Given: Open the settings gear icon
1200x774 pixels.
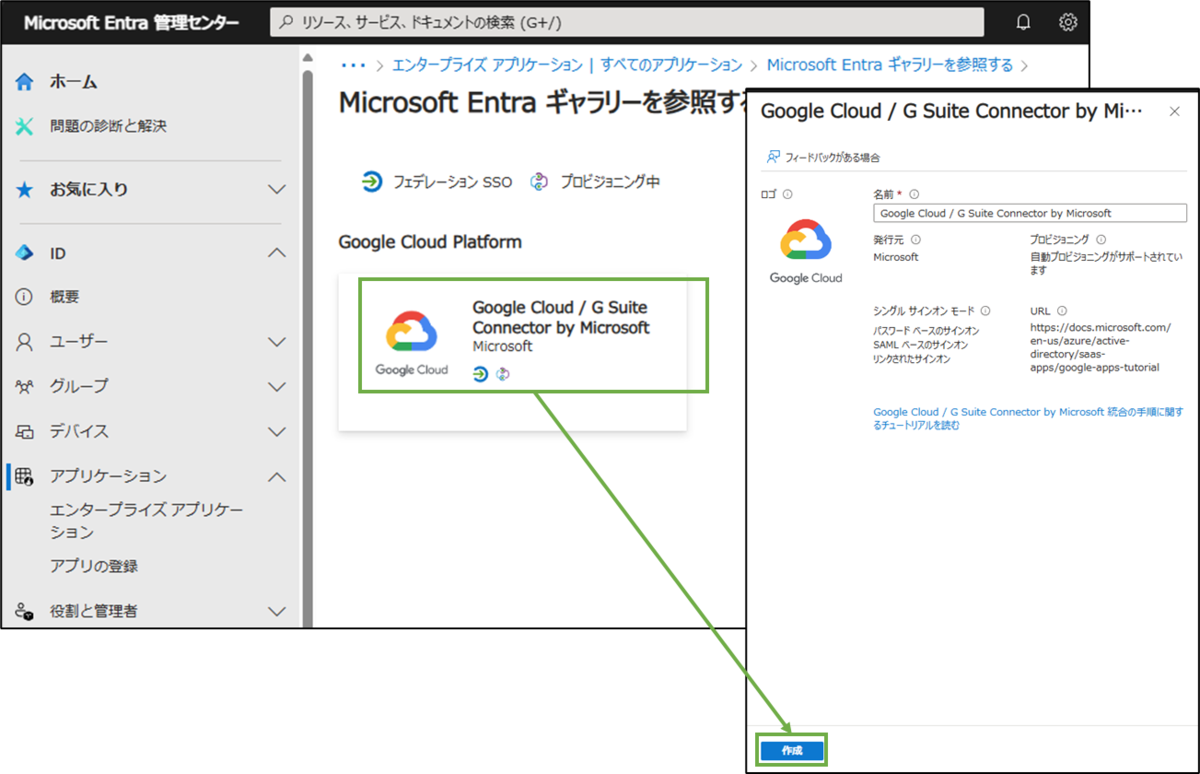Looking at the screenshot, I should pos(1068,22).
